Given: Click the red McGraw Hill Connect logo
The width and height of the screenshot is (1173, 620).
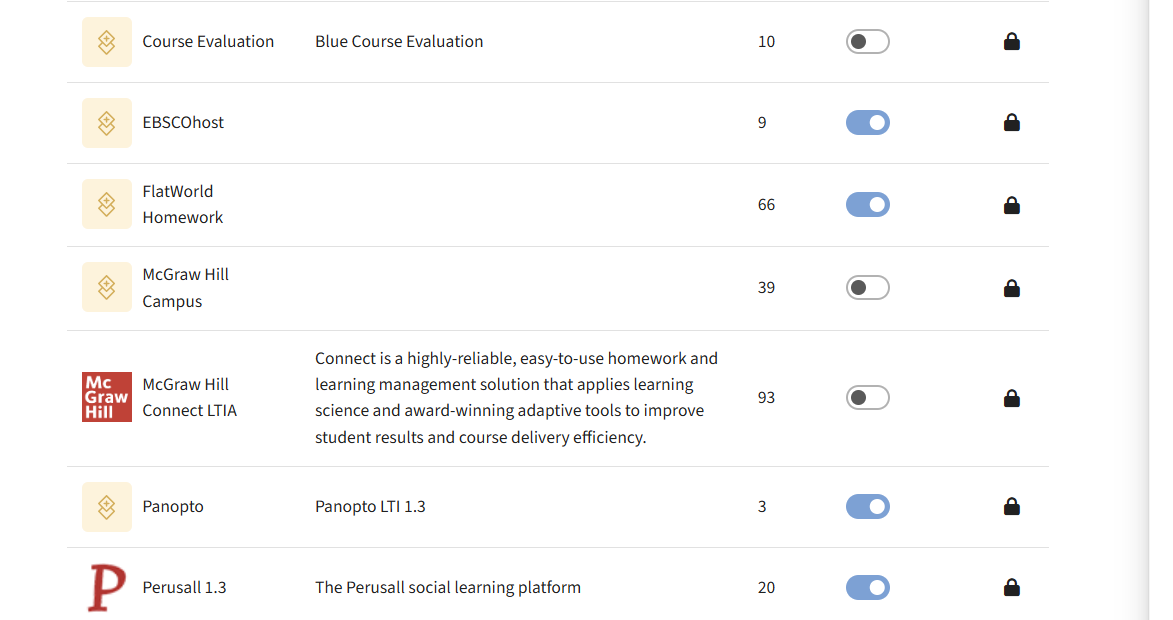Looking at the screenshot, I should pyautogui.click(x=106, y=396).
